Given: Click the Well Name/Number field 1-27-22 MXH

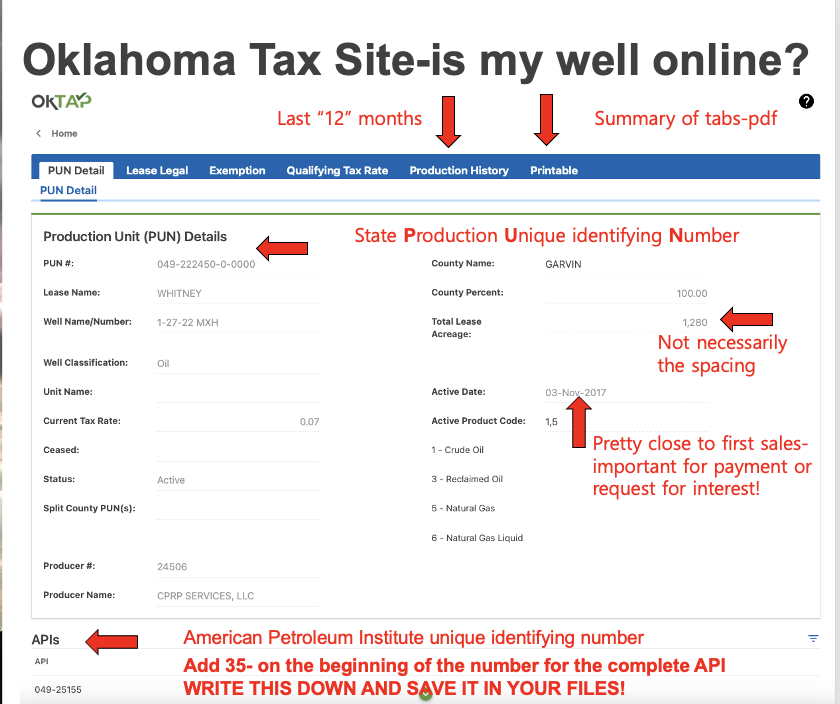Looking at the screenshot, I should click(x=188, y=323).
